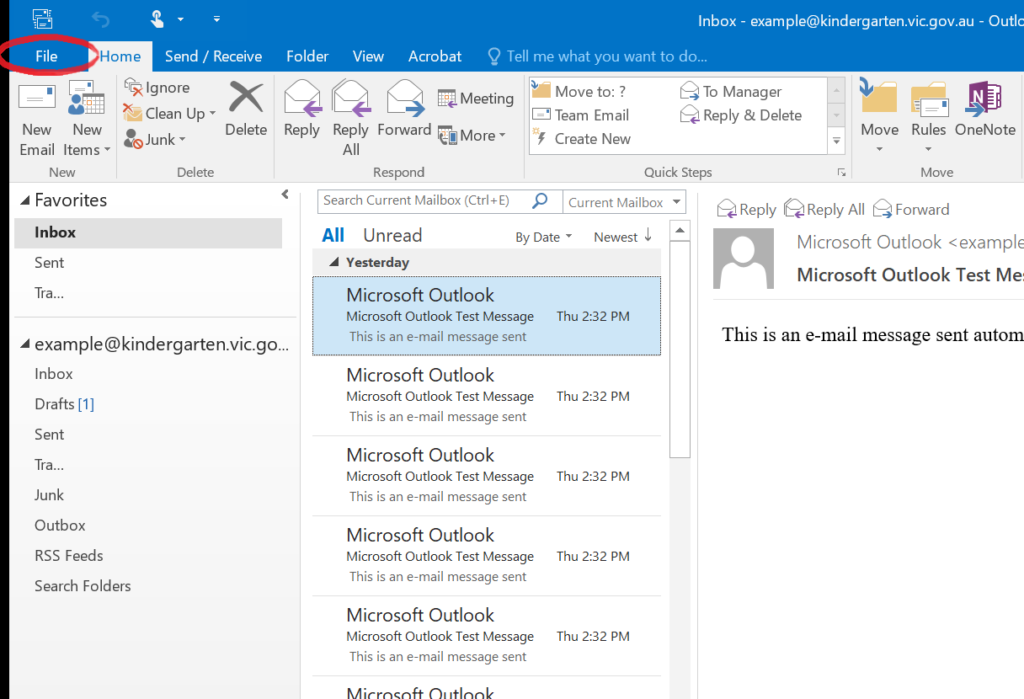Click the Reply All icon in the ribbon
Screen dimensions: 1024x699
(351, 98)
